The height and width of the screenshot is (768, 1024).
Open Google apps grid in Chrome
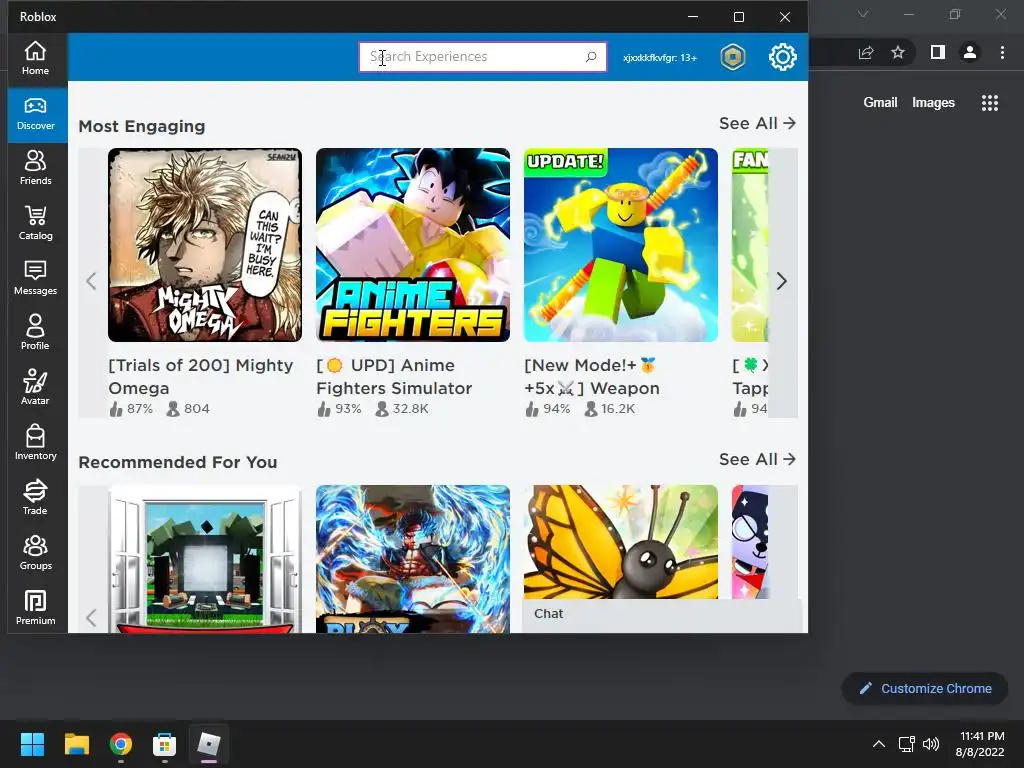pyautogui.click(x=990, y=103)
